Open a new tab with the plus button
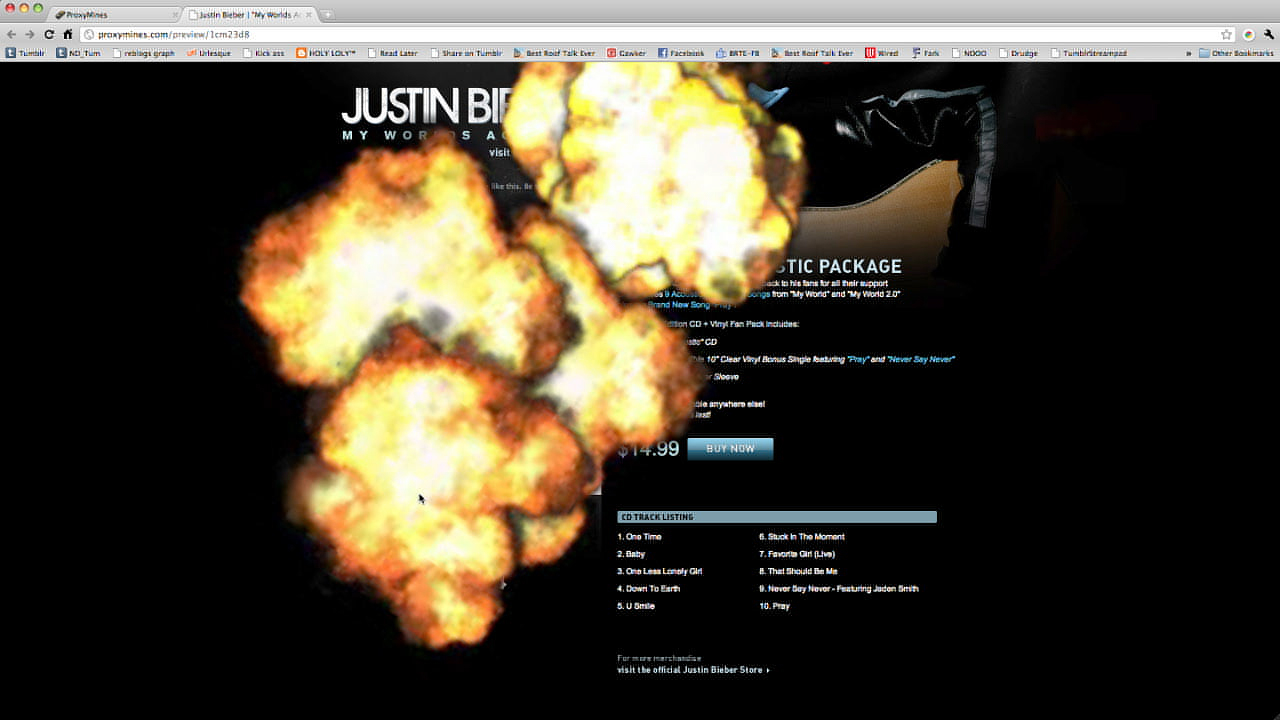 coord(328,15)
